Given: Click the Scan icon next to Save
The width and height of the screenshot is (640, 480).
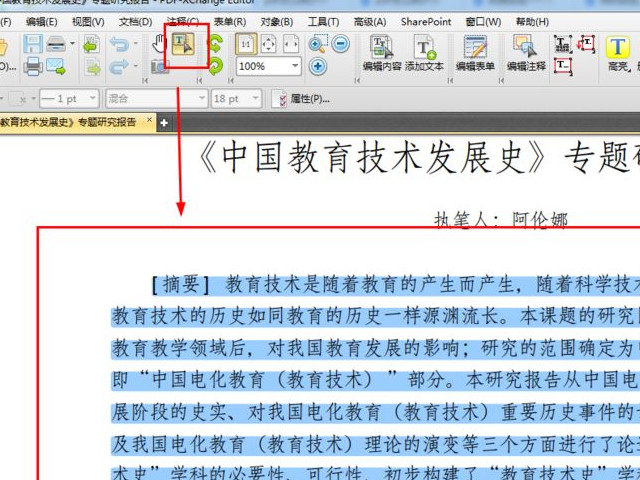Looking at the screenshot, I should point(56,43).
